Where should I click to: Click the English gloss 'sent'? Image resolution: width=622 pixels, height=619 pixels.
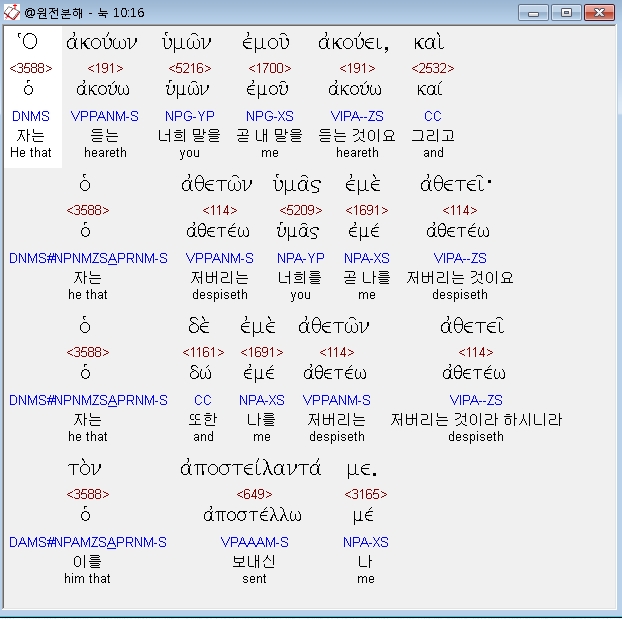254,579
